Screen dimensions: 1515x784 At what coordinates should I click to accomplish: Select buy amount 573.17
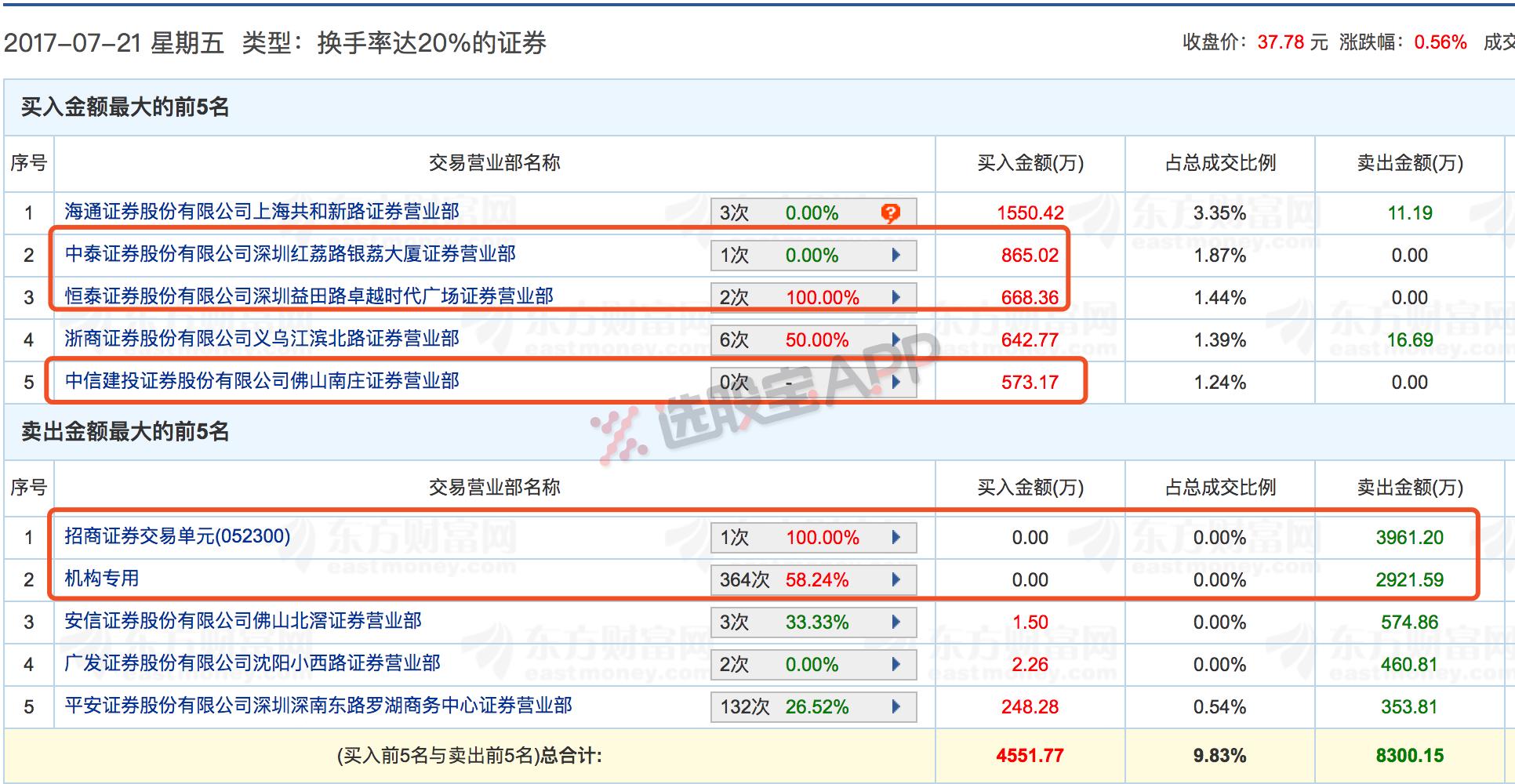pyautogui.click(x=1030, y=382)
